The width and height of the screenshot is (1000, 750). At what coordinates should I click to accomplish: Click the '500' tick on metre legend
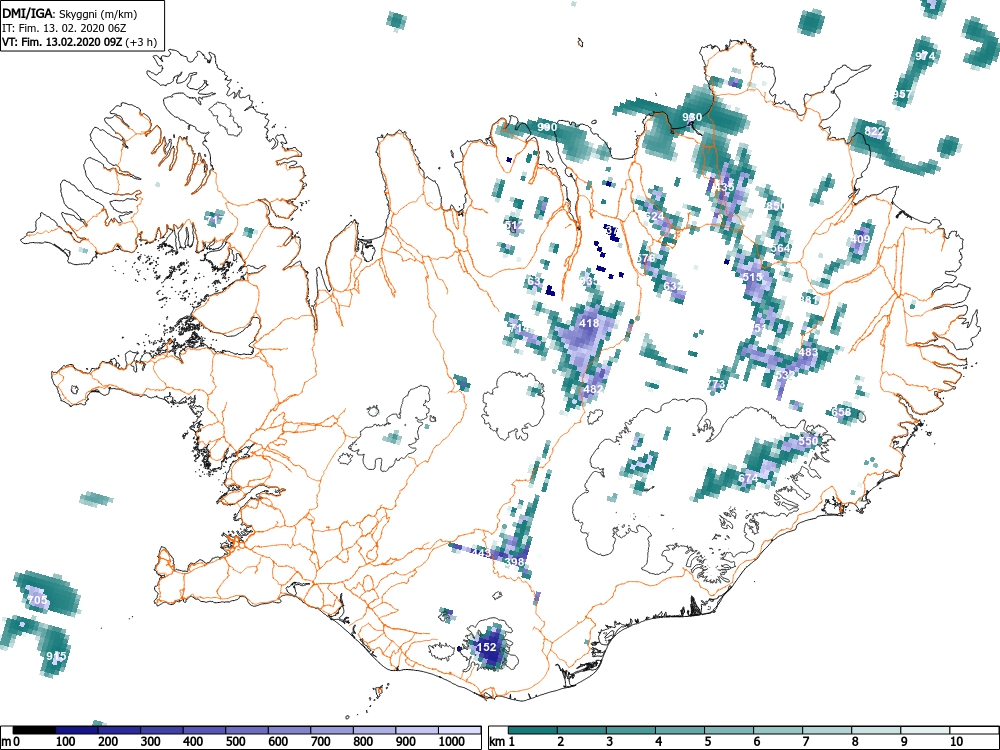coord(235,742)
